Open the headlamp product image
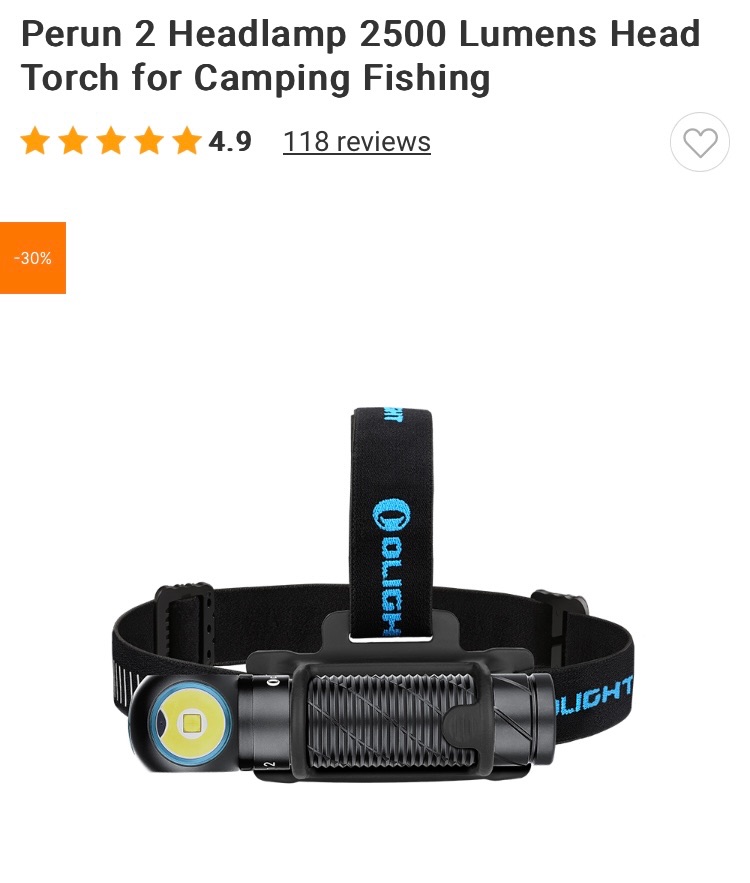750x883 pixels. [373, 595]
